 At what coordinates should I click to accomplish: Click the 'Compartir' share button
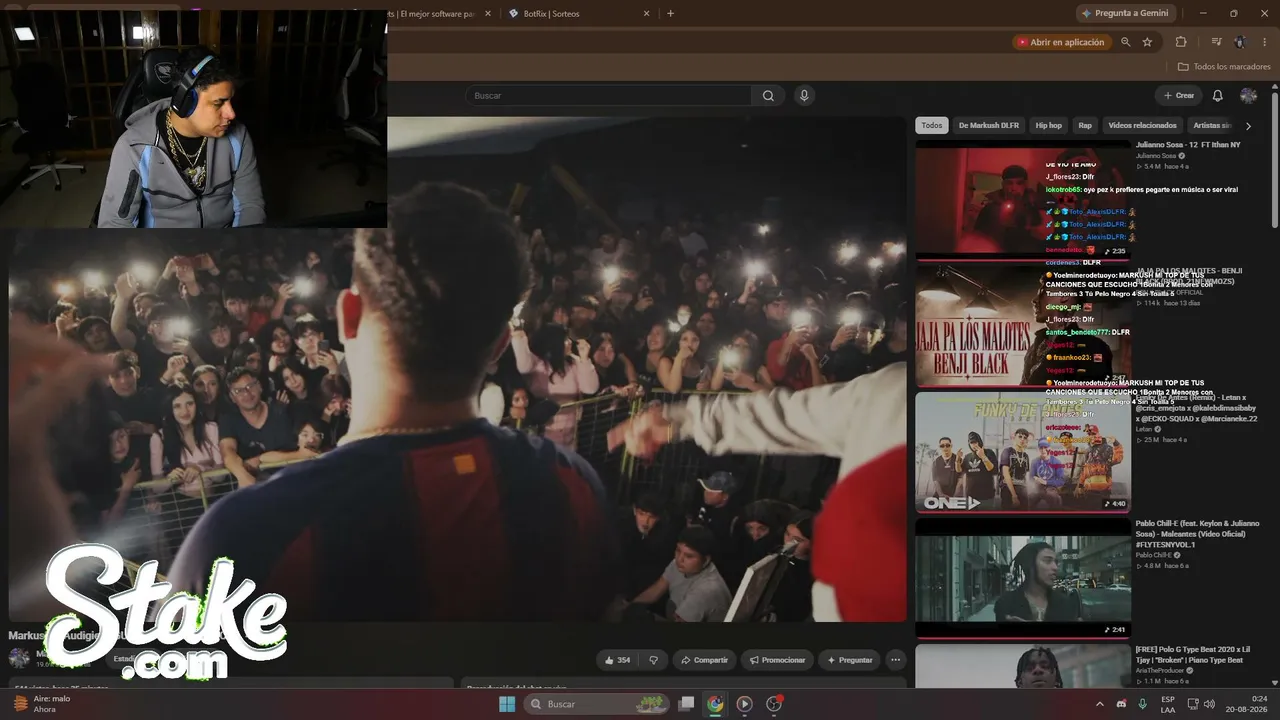pyautogui.click(x=704, y=660)
